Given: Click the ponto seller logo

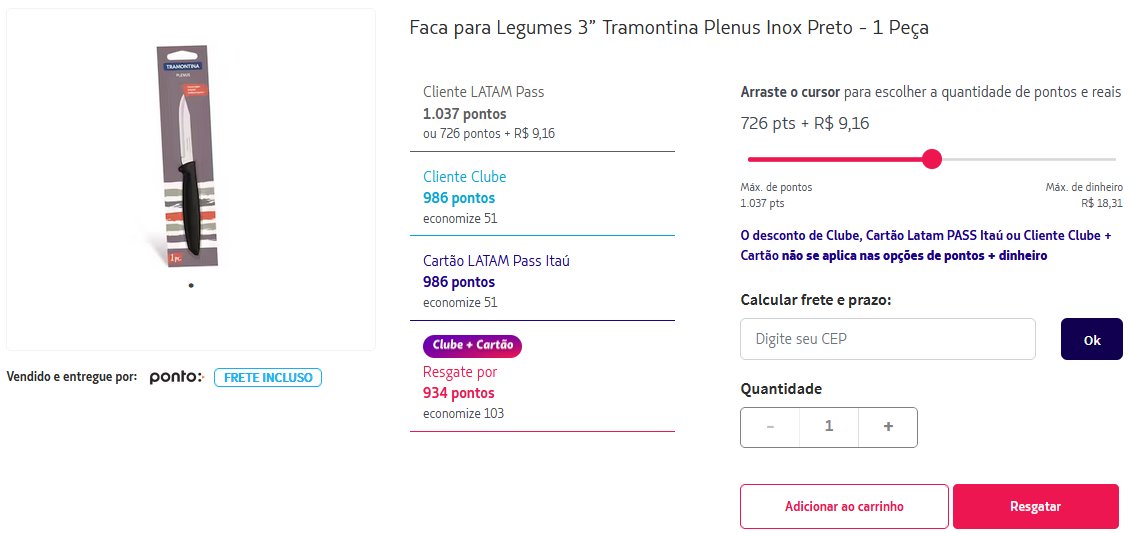Looking at the screenshot, I should (177, 377).
